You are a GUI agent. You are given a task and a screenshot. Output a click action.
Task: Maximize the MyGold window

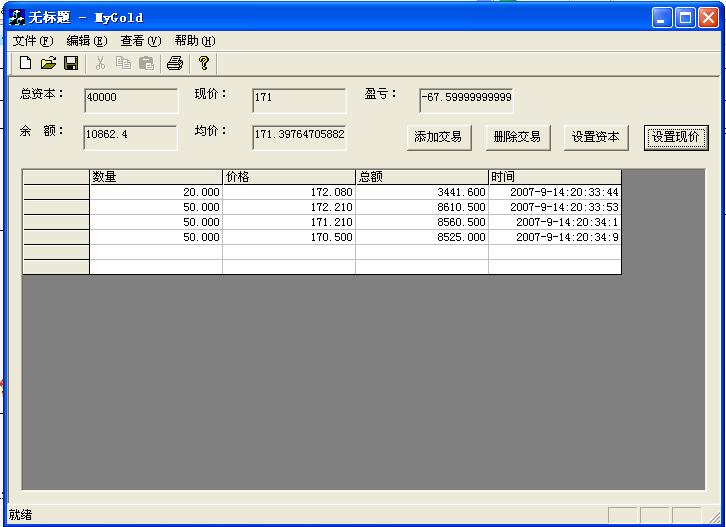coord(685,18)
